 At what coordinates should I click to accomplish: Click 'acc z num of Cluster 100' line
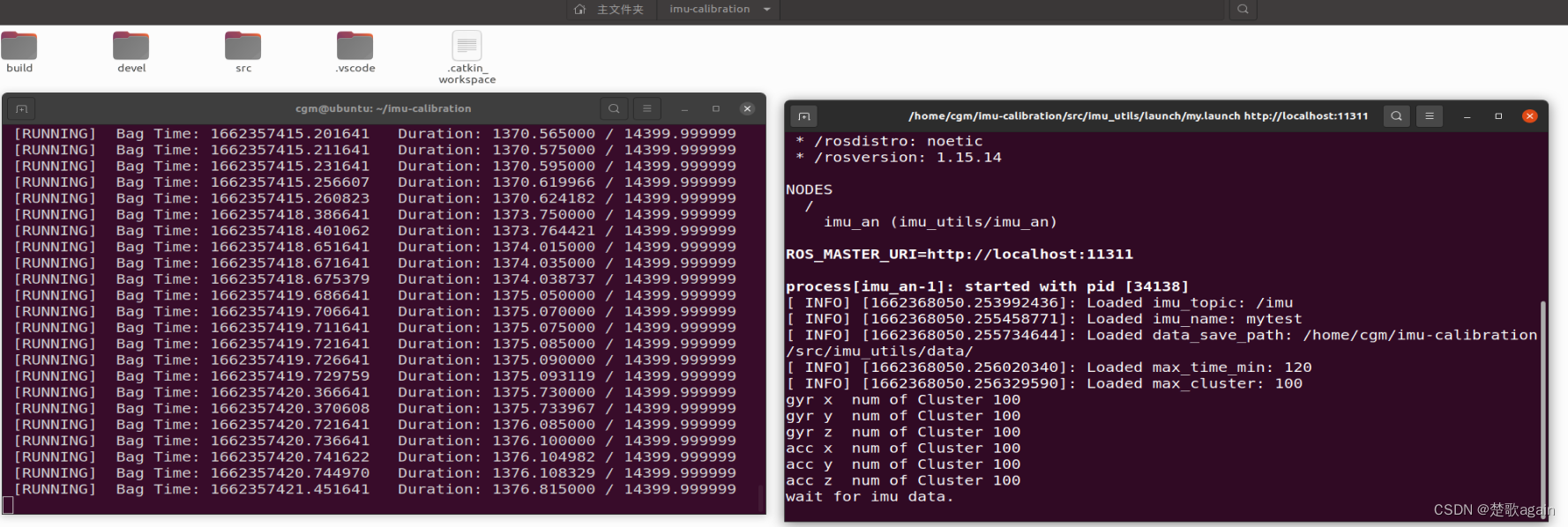click(903, 480)
